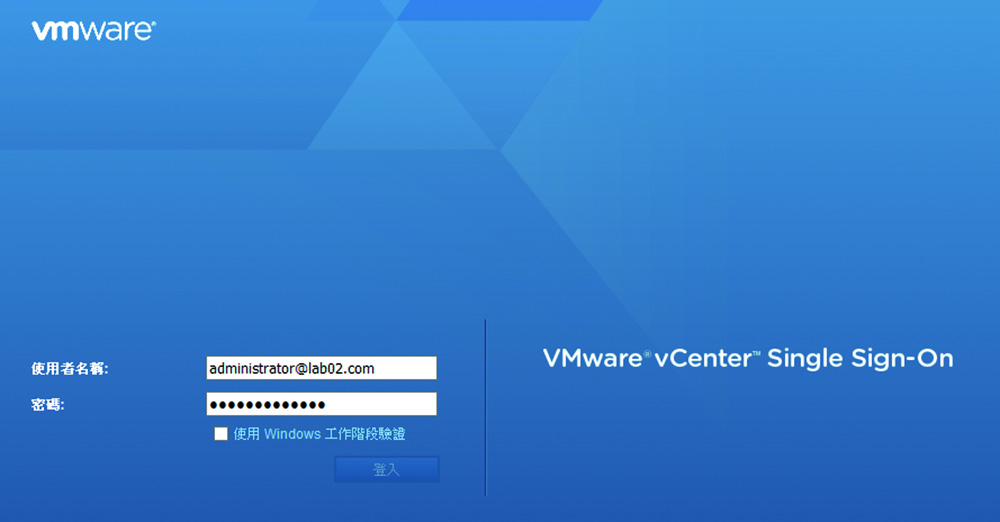Click the 登入 login button
This screenshot has width=1000, height=522.
point(386,470)
